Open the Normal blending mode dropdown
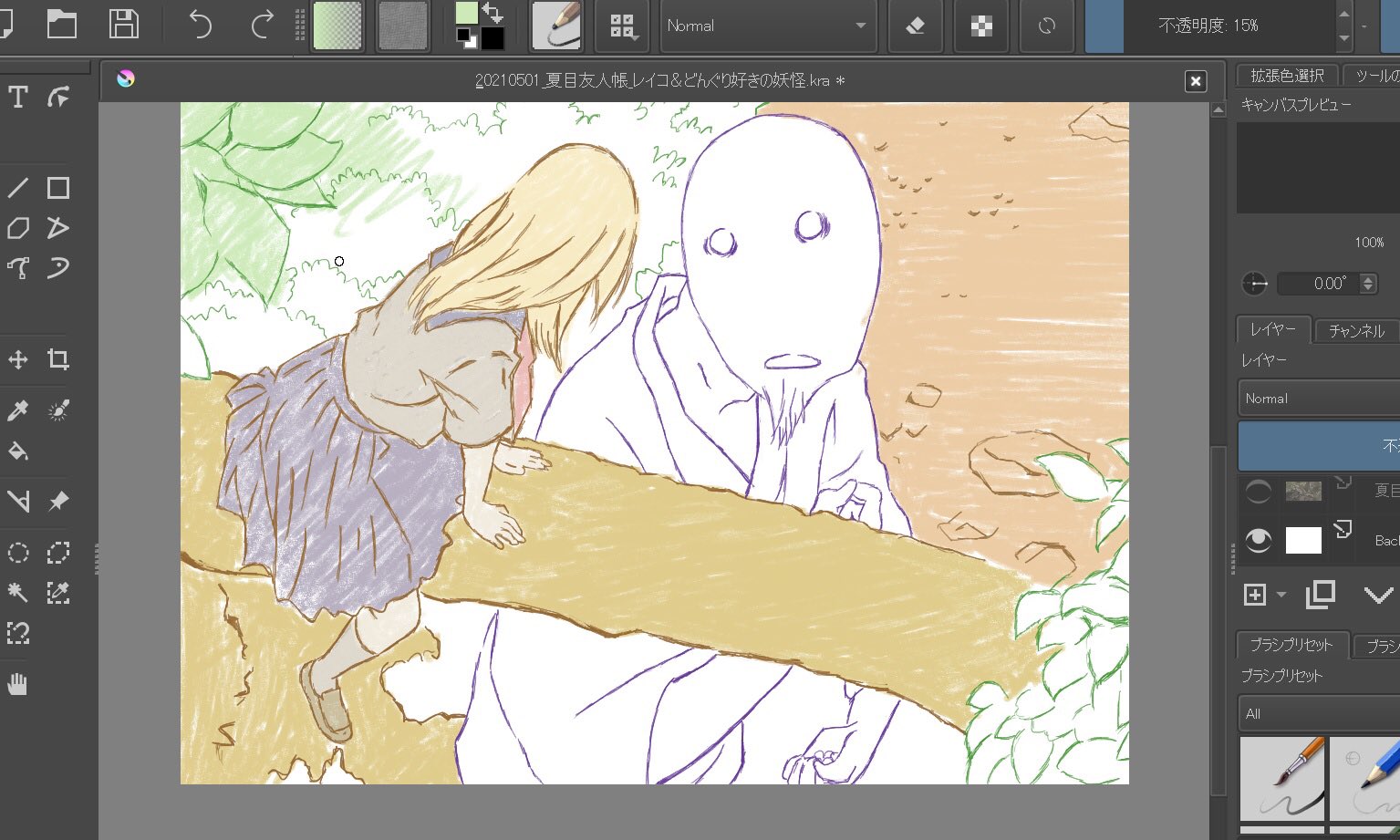This screenshot has height=840, width=1400. (x=766, y=26)
